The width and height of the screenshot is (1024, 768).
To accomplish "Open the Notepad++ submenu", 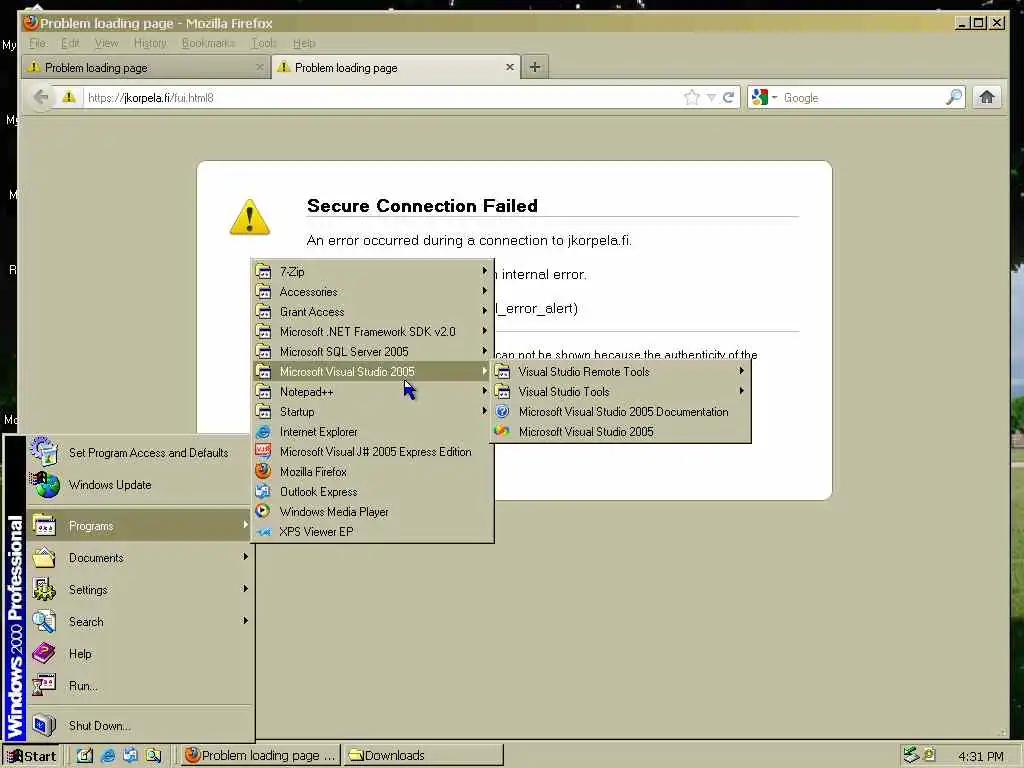I will 372,392.
